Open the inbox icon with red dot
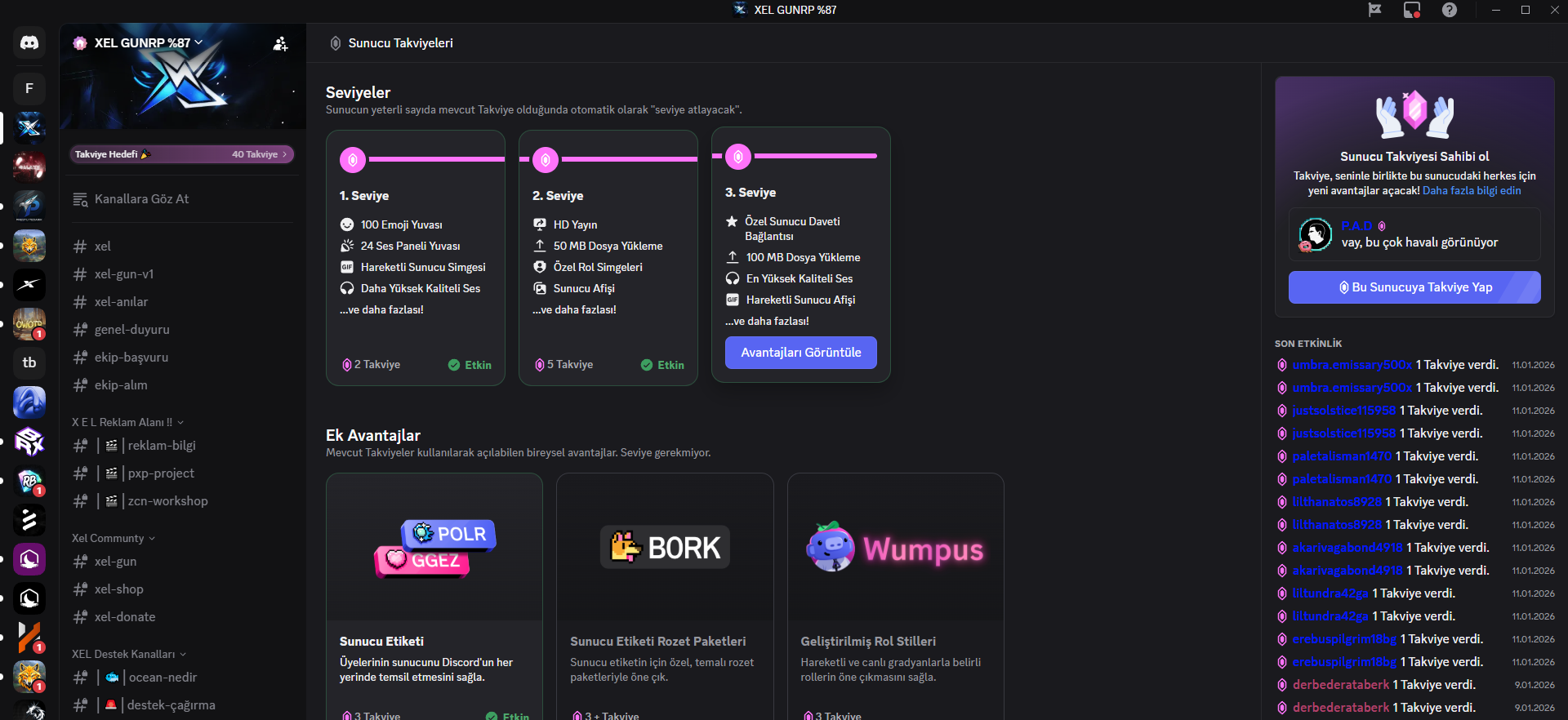1568x720 pixels. click(1412, 10)
